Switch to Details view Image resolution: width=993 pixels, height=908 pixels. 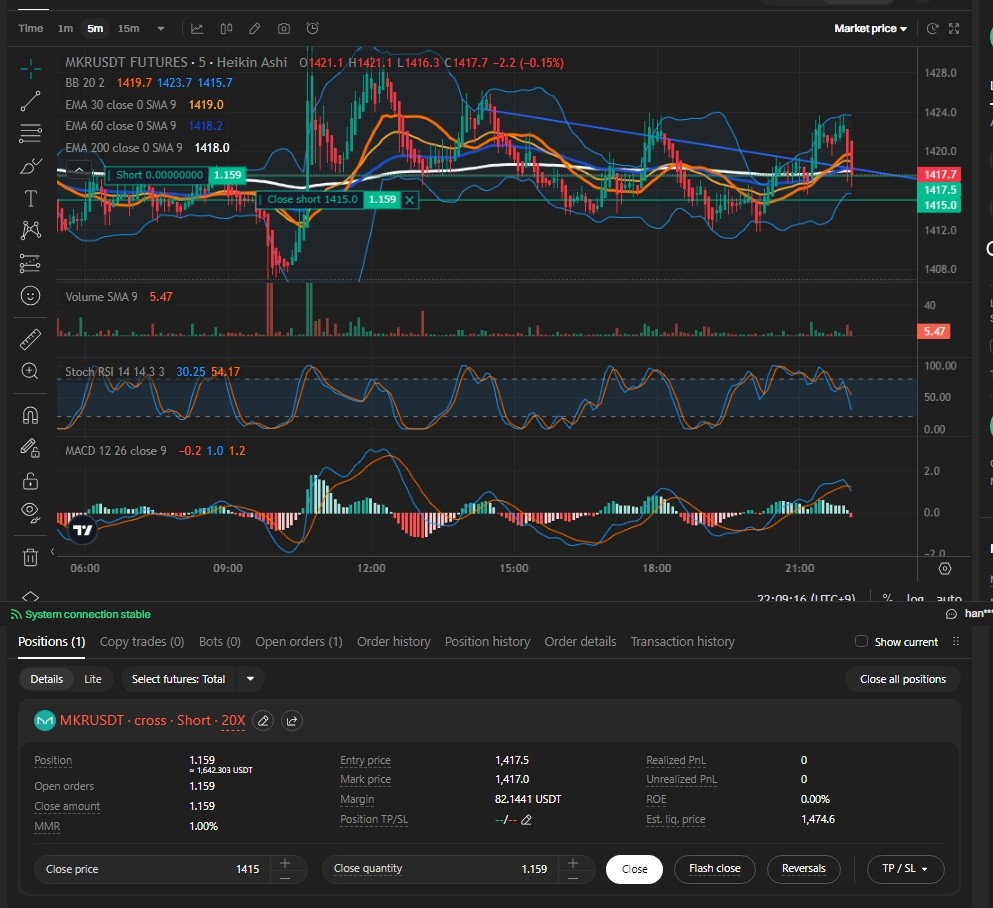pyautogui.click(x=47, y=679)
